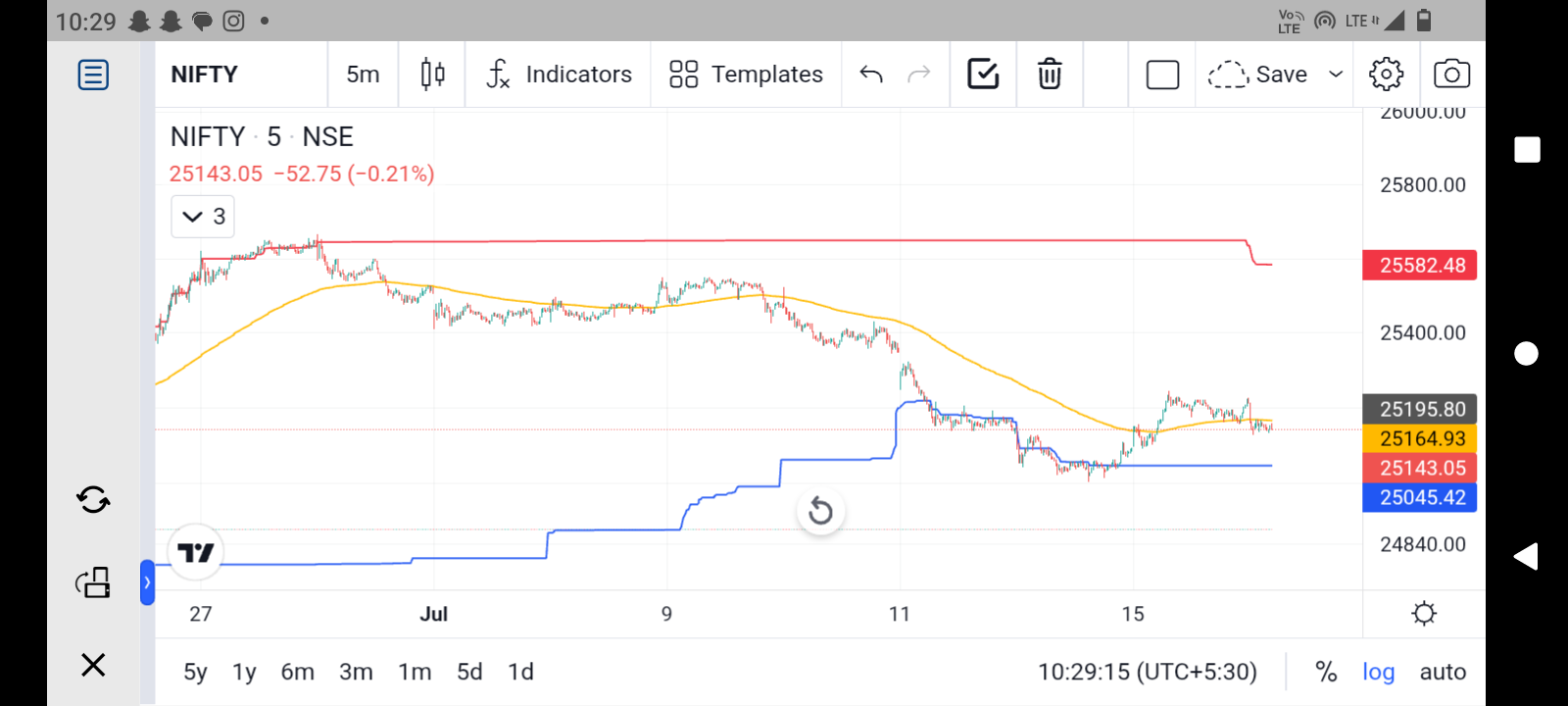The width and height of the screenshot is (1568, 706).
Task: Open the hamburger menu icon
Action: coord(93,75)
